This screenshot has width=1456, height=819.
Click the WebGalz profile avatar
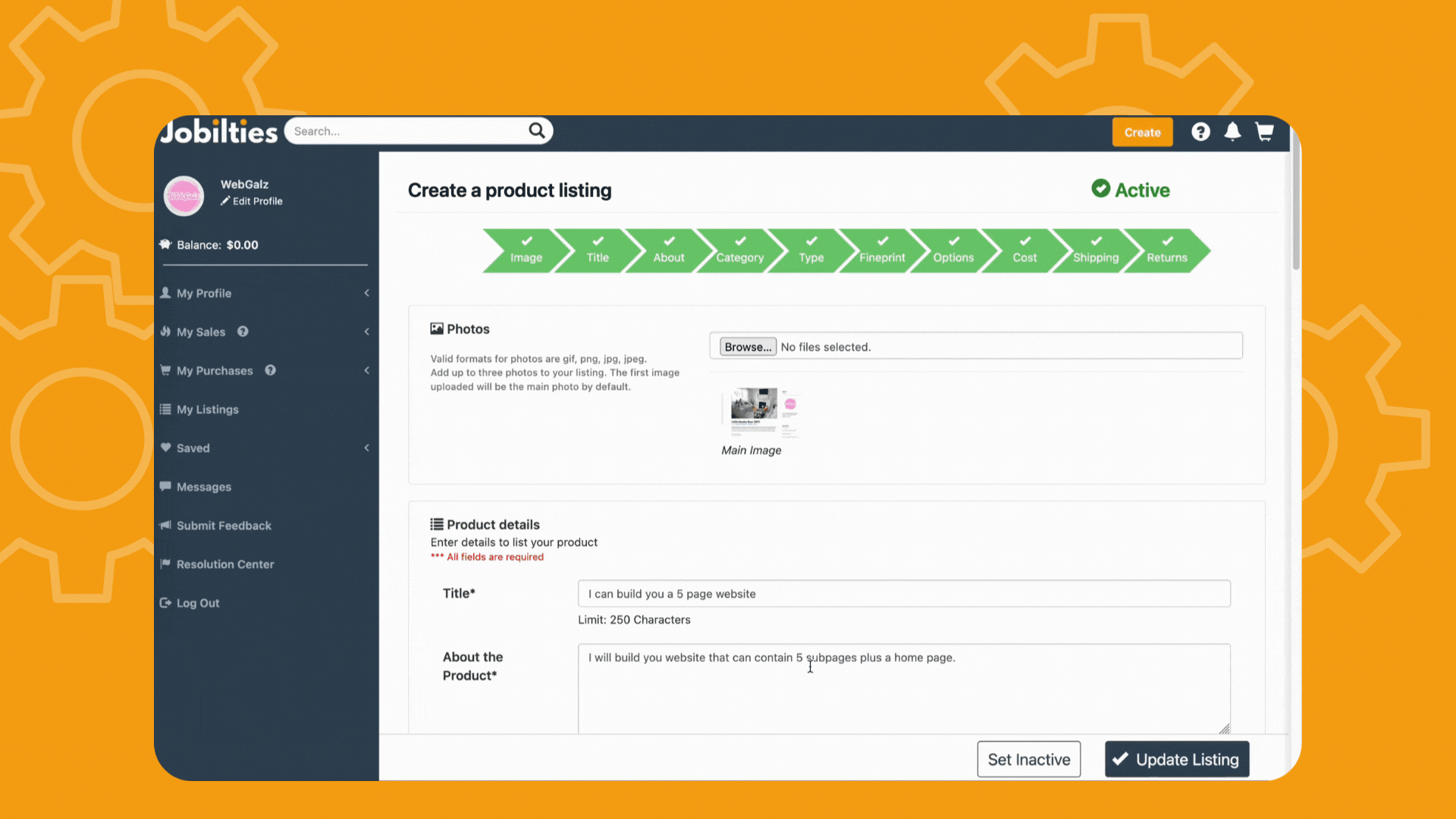click(184, 196)
